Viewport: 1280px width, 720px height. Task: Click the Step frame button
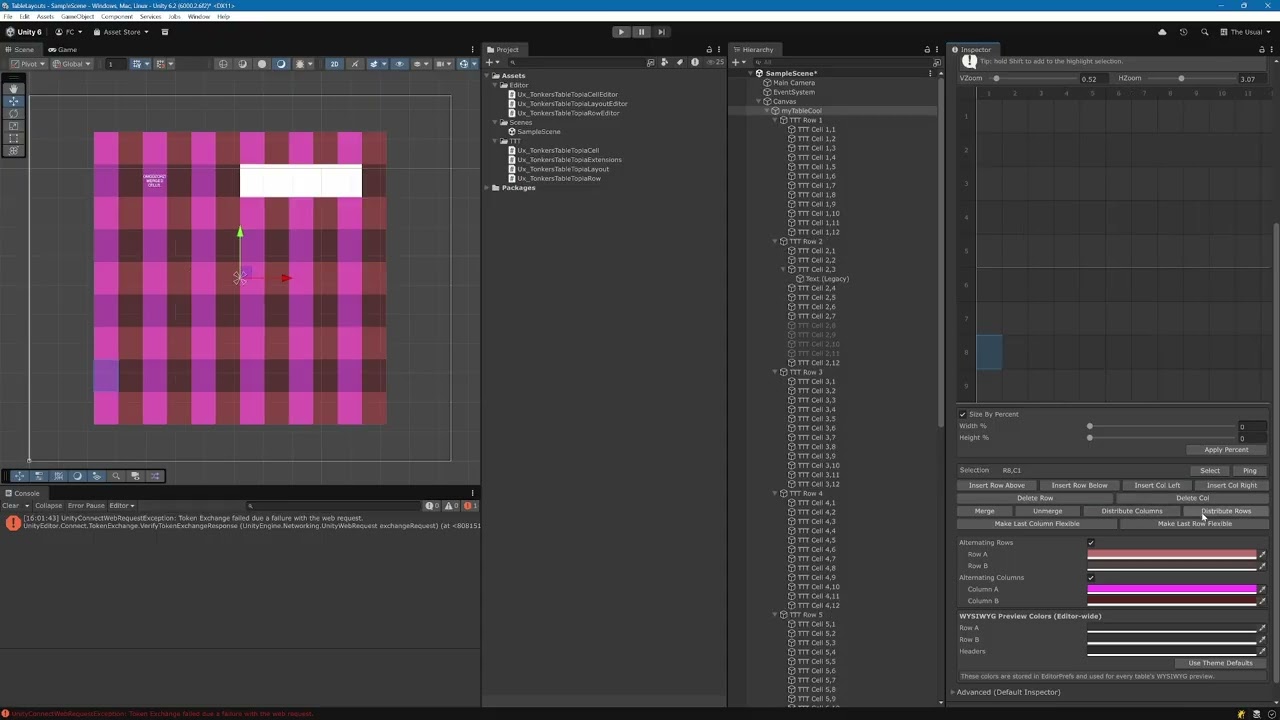click(x=661, y=32)
